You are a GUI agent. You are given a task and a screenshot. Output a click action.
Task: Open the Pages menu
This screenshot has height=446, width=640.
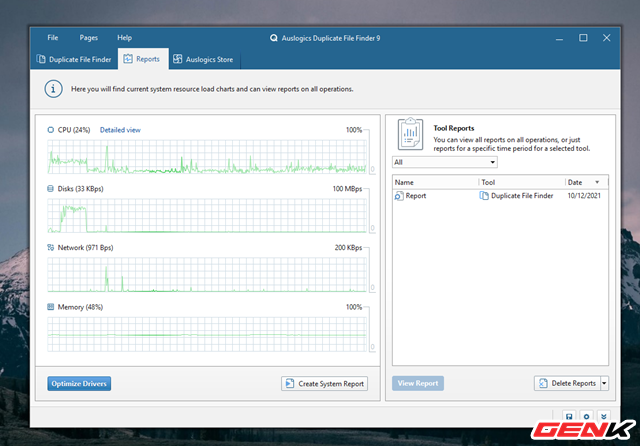[89, 38]
